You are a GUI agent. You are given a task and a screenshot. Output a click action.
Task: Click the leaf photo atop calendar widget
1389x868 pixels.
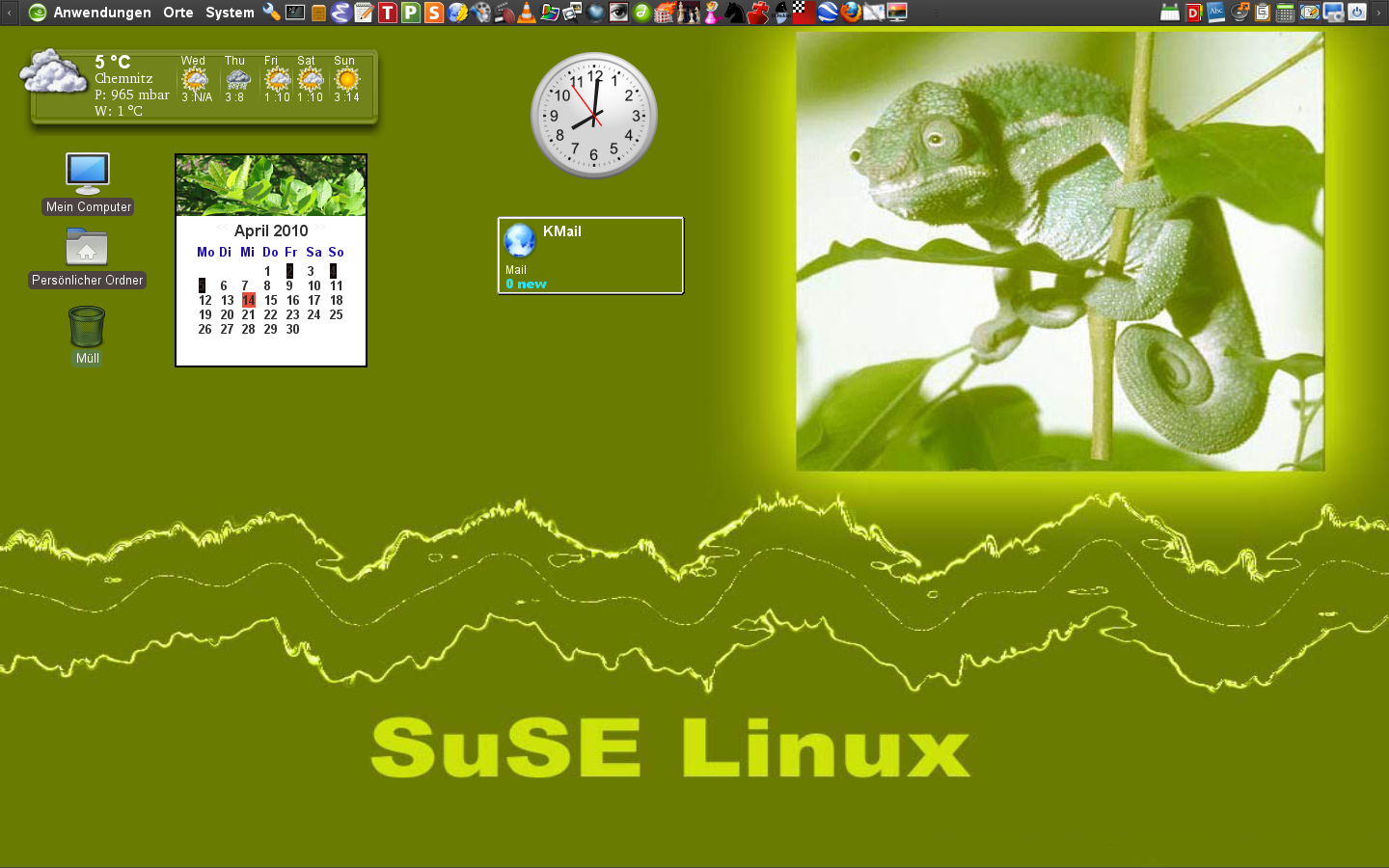click(271, 185)
